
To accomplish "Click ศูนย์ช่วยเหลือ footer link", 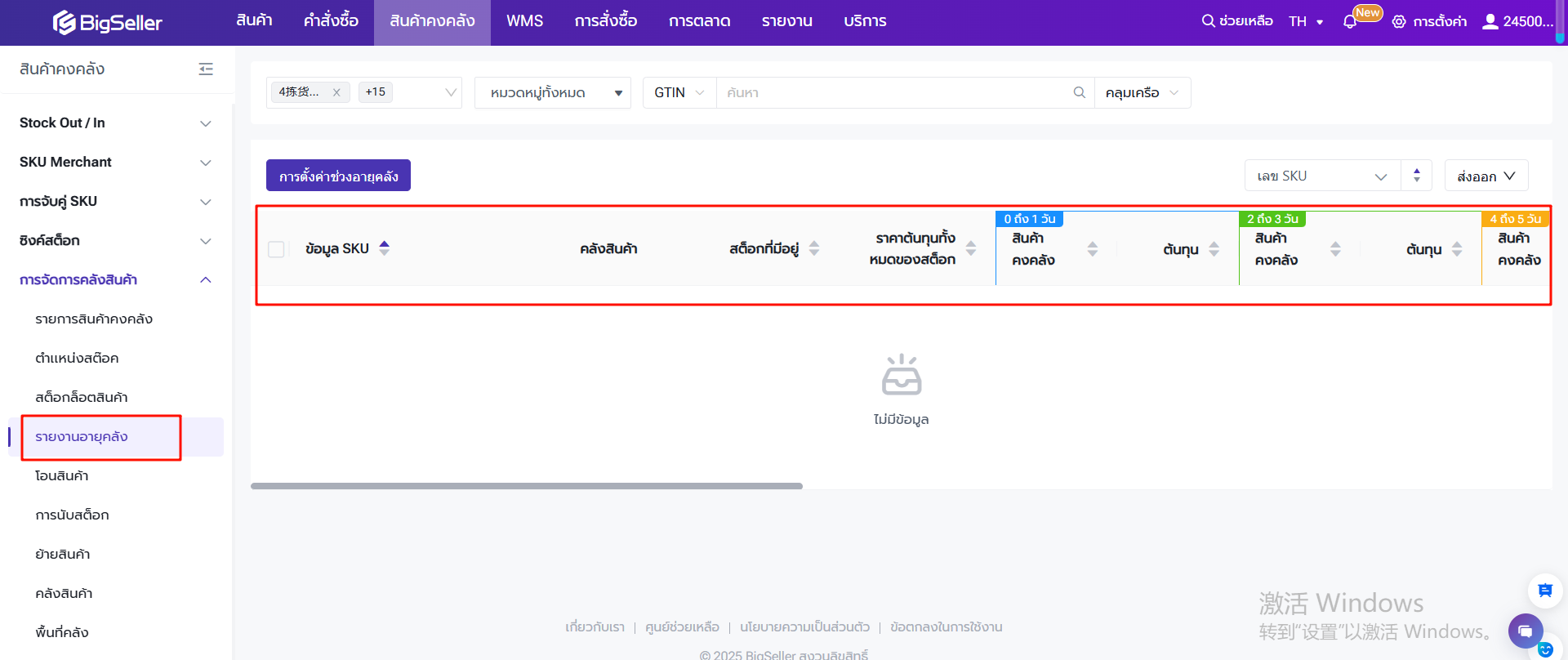I will (682, 627).
